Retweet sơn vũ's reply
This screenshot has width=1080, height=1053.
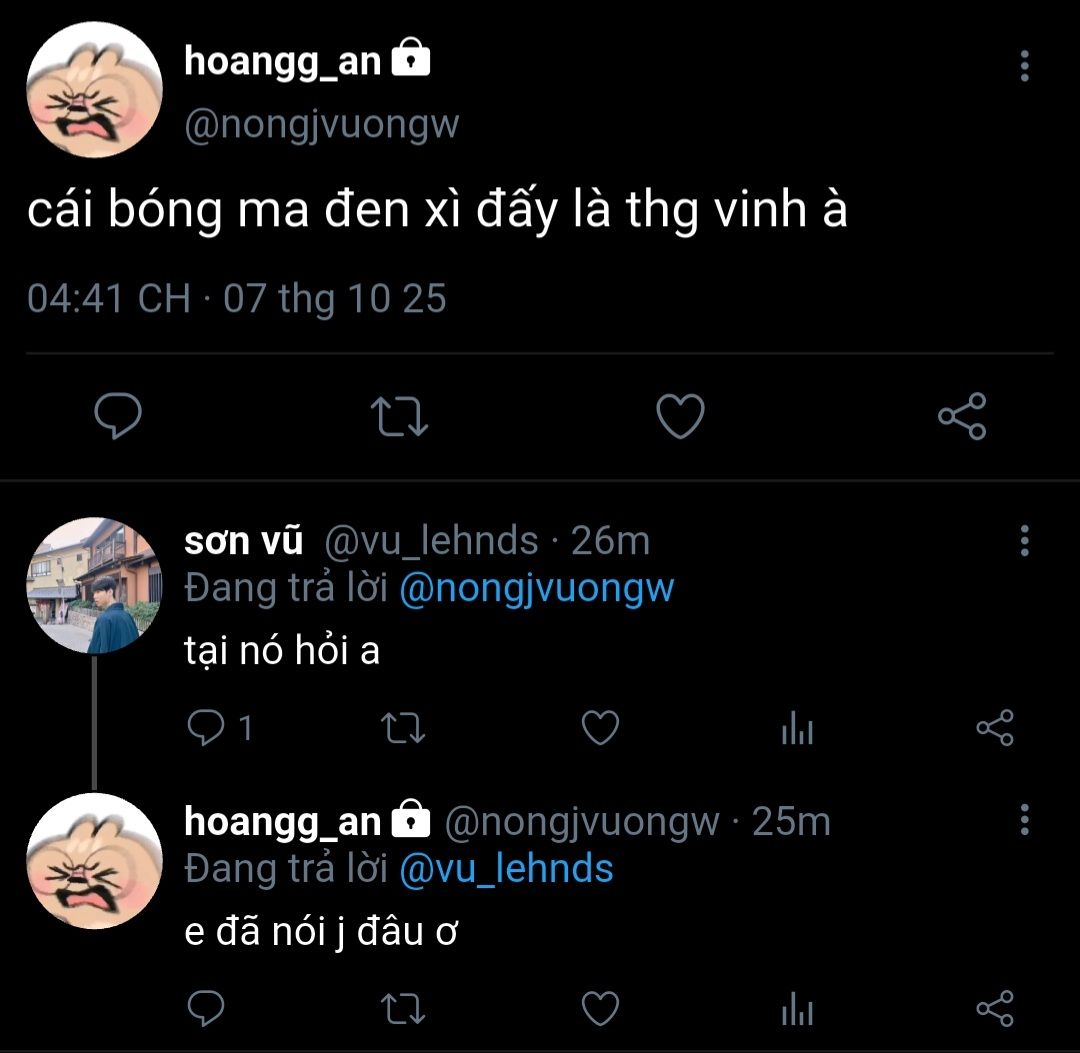pyautogui.click(x=404, y=729)
